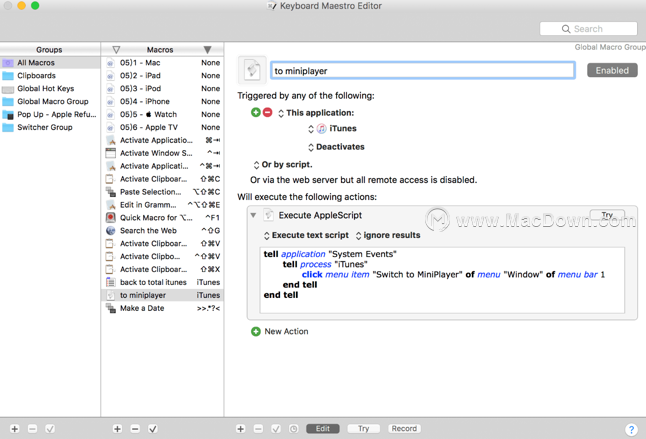Select the 05)2 - iPad macro
Screen dimensions: 646x439
coord(162,76)
